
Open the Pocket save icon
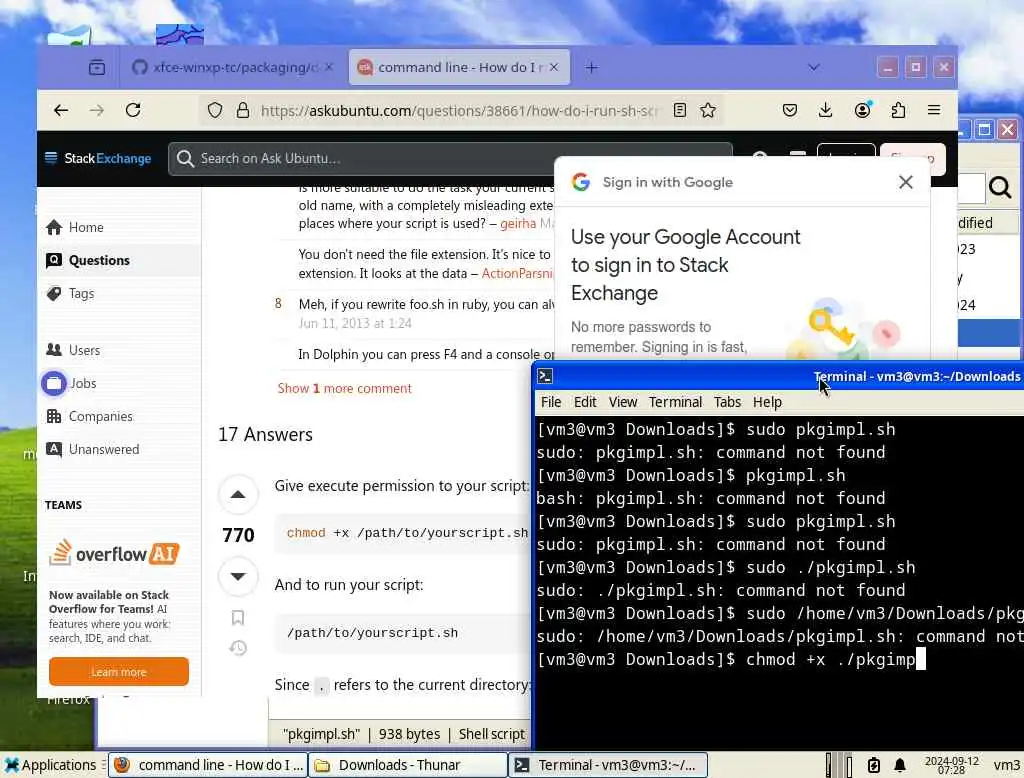pos(790,110)
